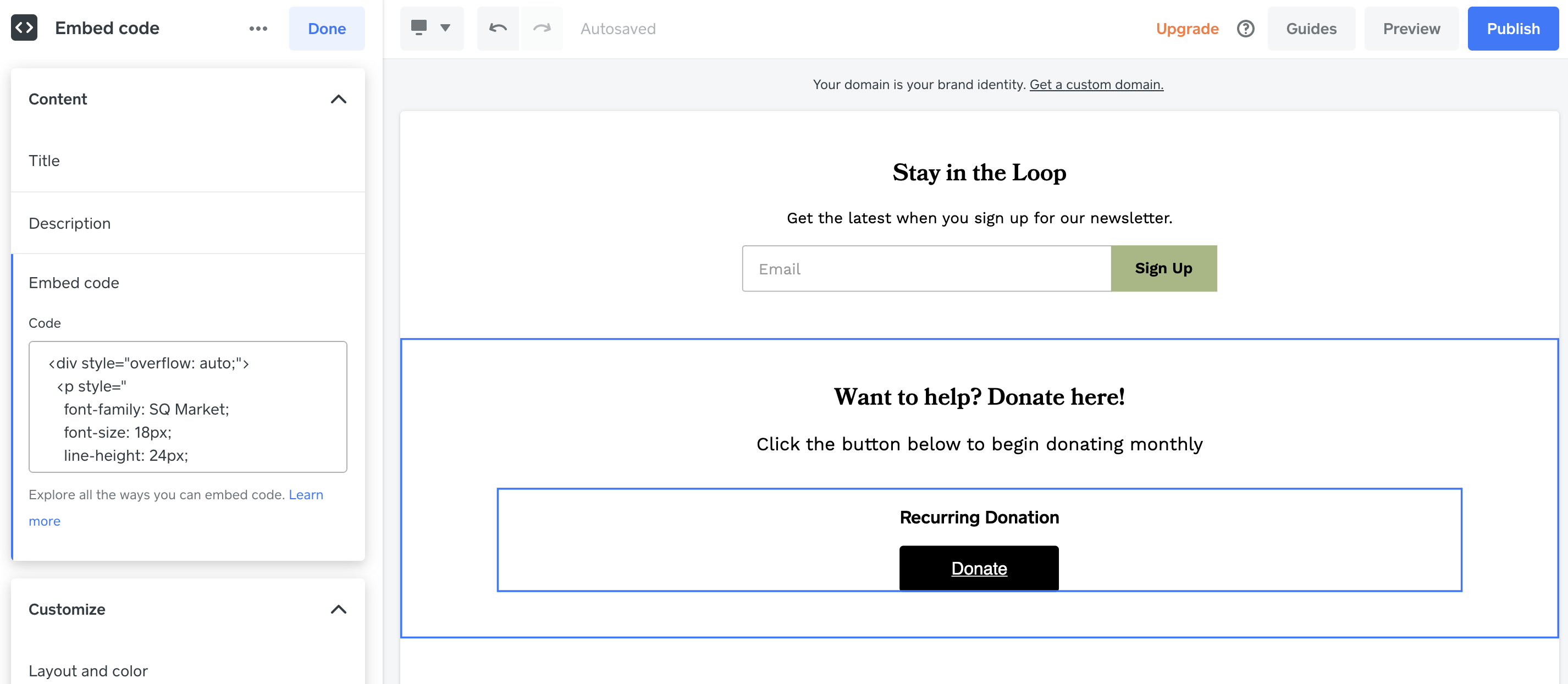The height and width of the screenshot is (684, 1568).
Task: Click the Email input field
Action: tap(926, 269)
